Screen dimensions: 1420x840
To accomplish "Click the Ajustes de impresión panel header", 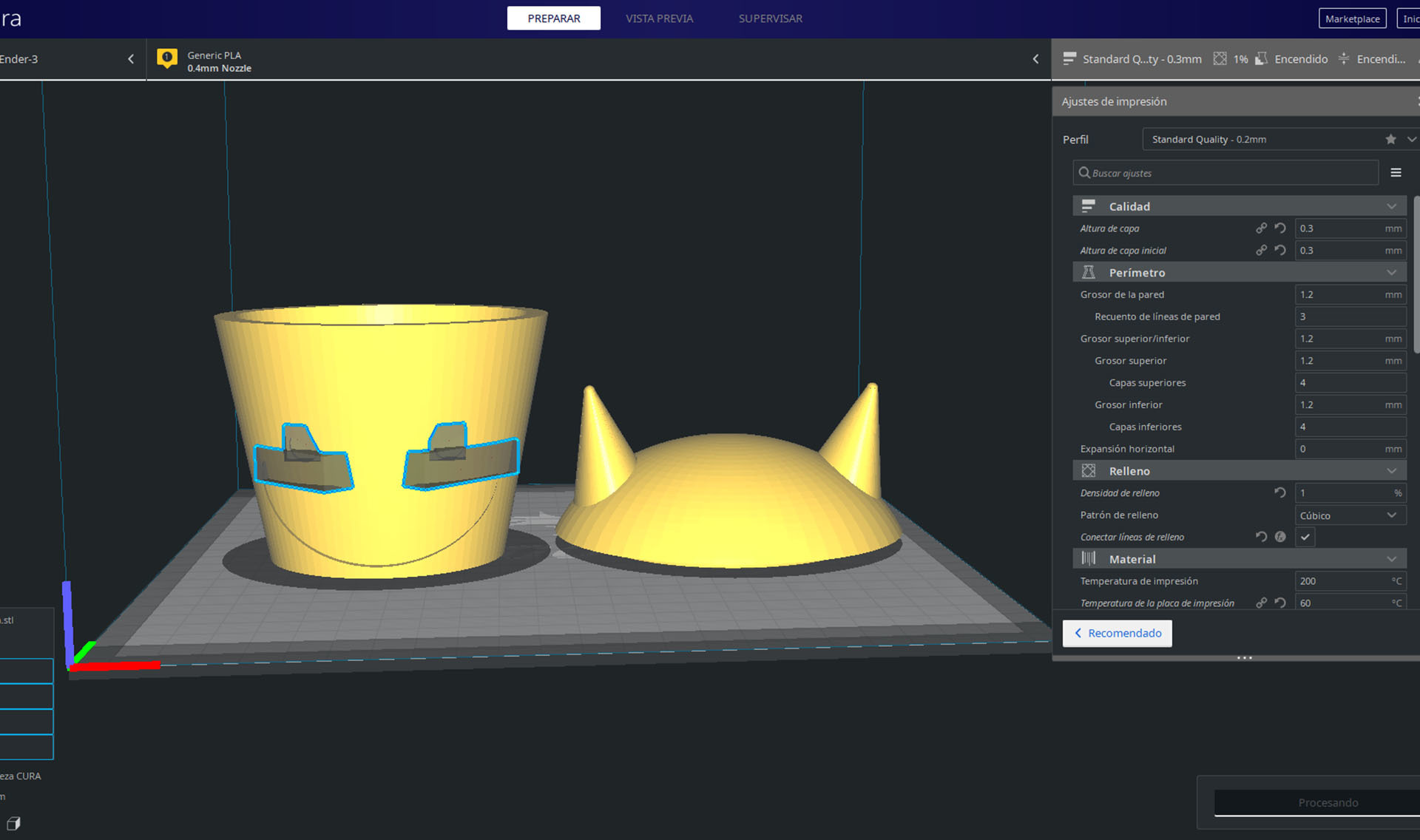I will tap(1236, 101).
